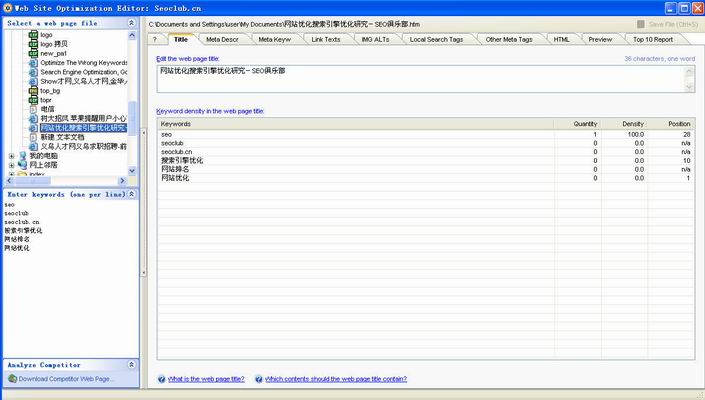This screenshot has width=705, height=400.
Task: Click the 网上邻居 network icon
Action: click(22, 165)
